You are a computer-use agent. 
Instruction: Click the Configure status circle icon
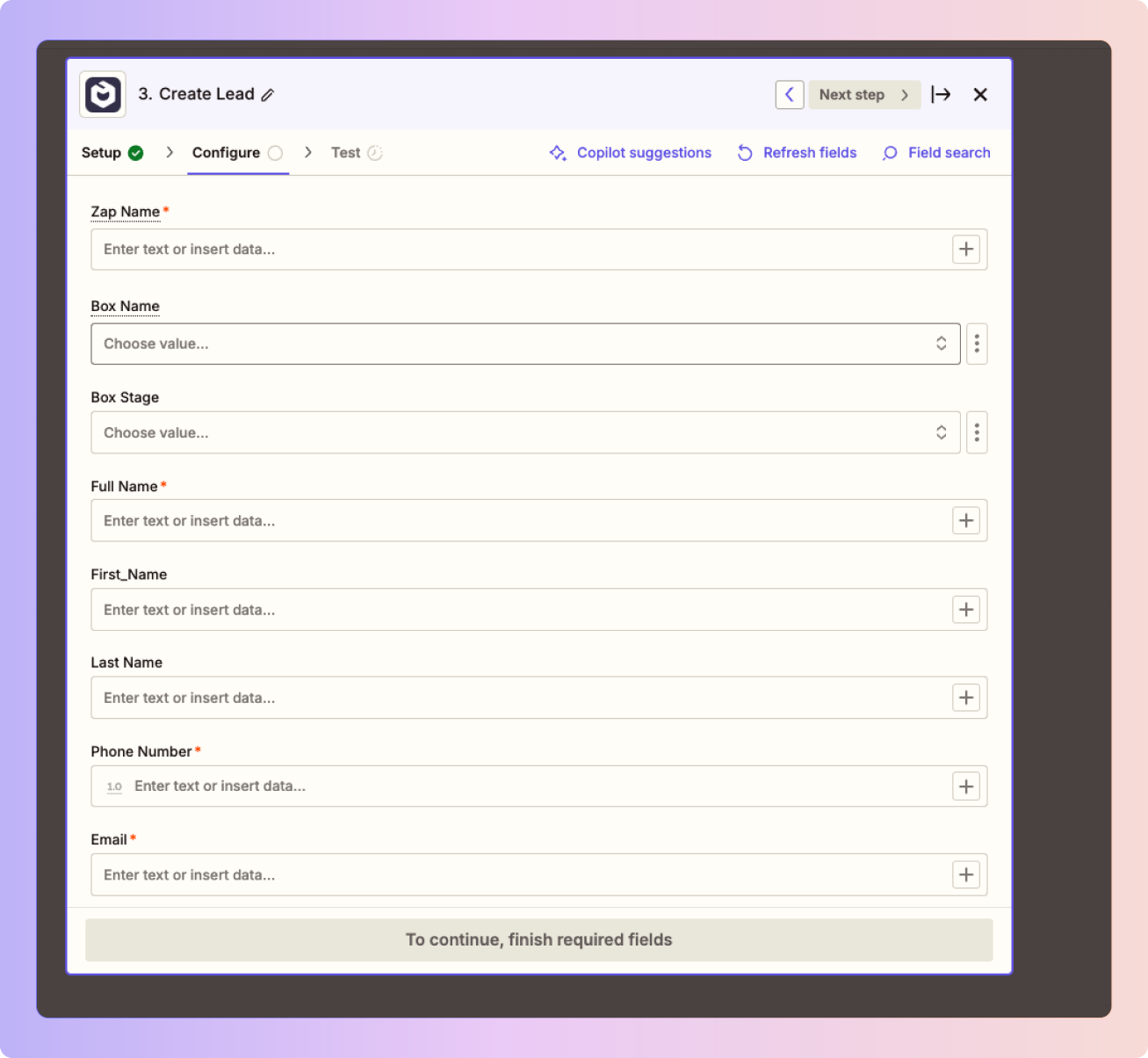(275, 153)
